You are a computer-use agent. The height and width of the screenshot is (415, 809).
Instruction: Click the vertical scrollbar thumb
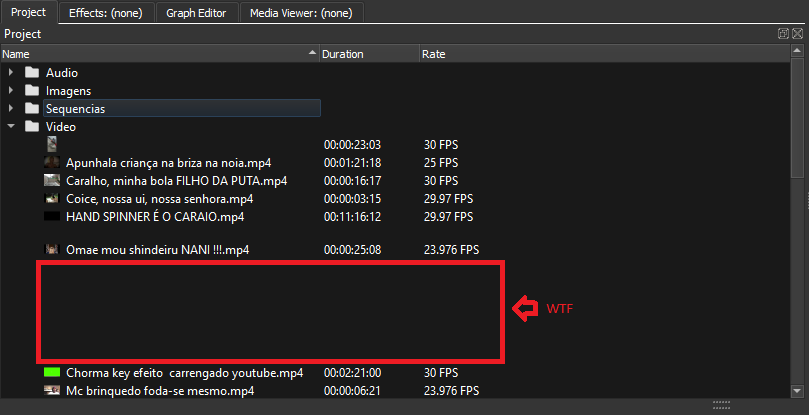pos(797,118)
